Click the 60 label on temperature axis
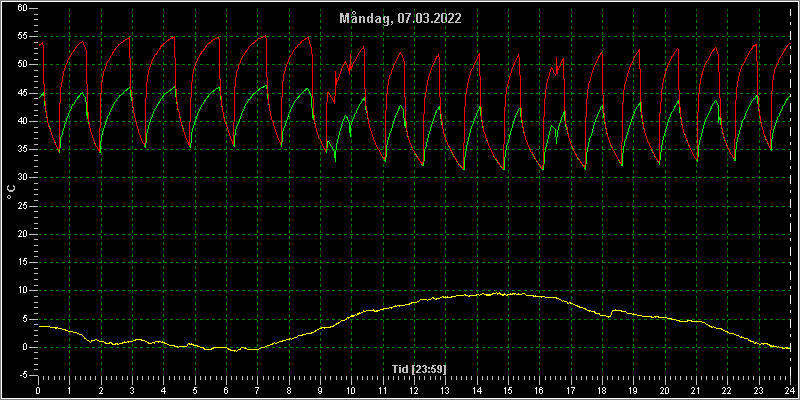The image size is (800, 400). [22, 8]
